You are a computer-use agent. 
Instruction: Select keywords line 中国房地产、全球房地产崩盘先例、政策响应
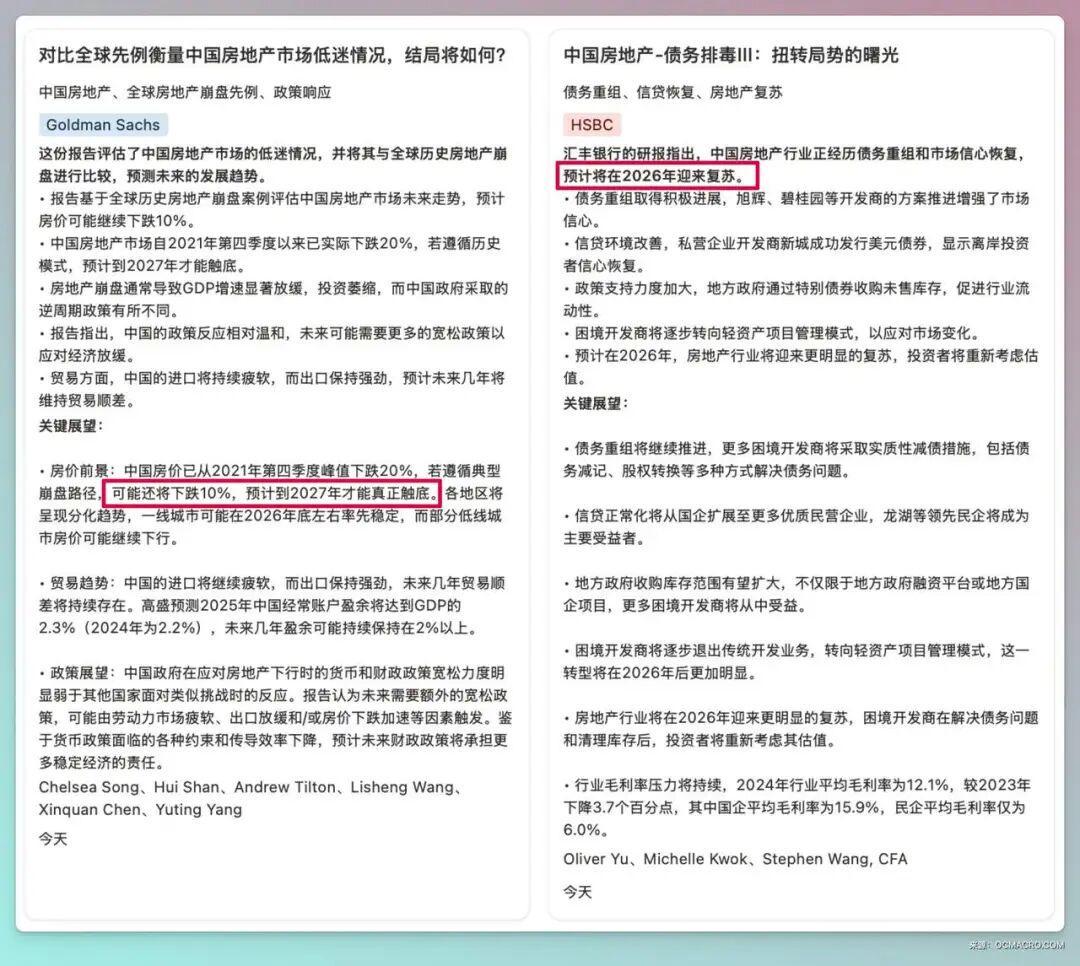(x=185, y=92)
